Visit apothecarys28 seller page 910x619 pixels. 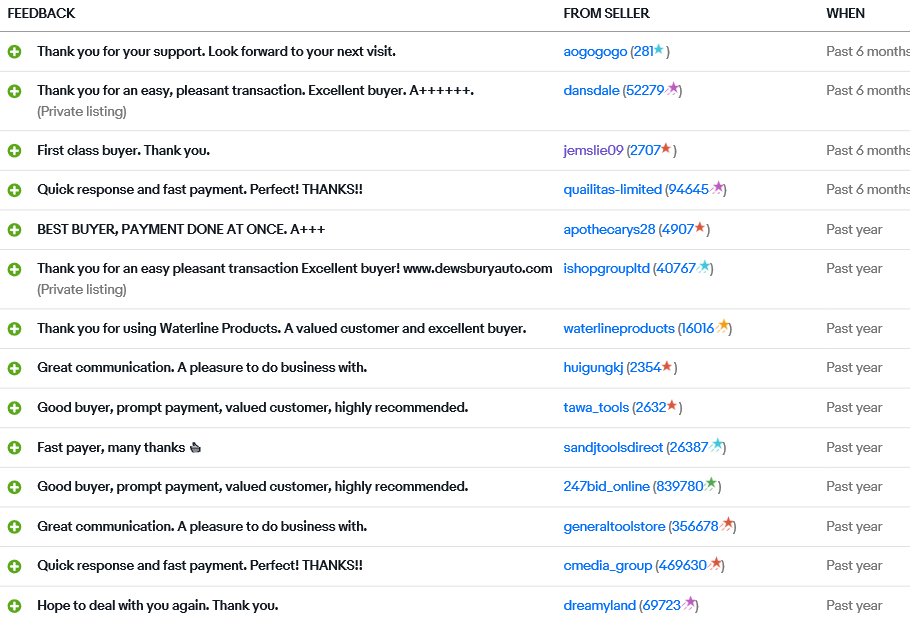click(x=609, y=229)
